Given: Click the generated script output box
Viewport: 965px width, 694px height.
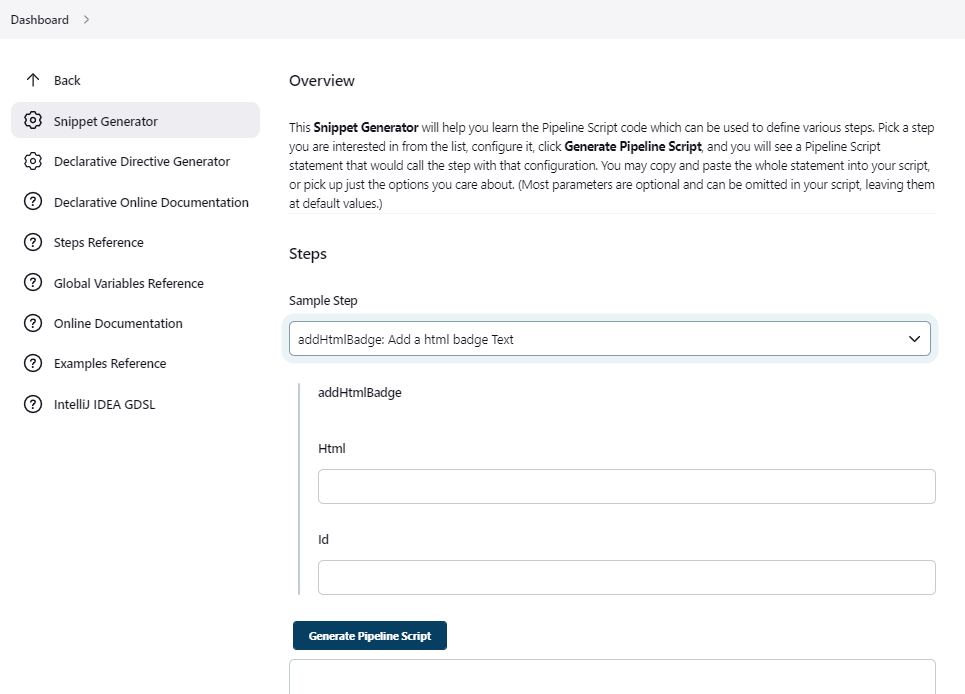Looking at the screenshot, I should pos(612,678).
